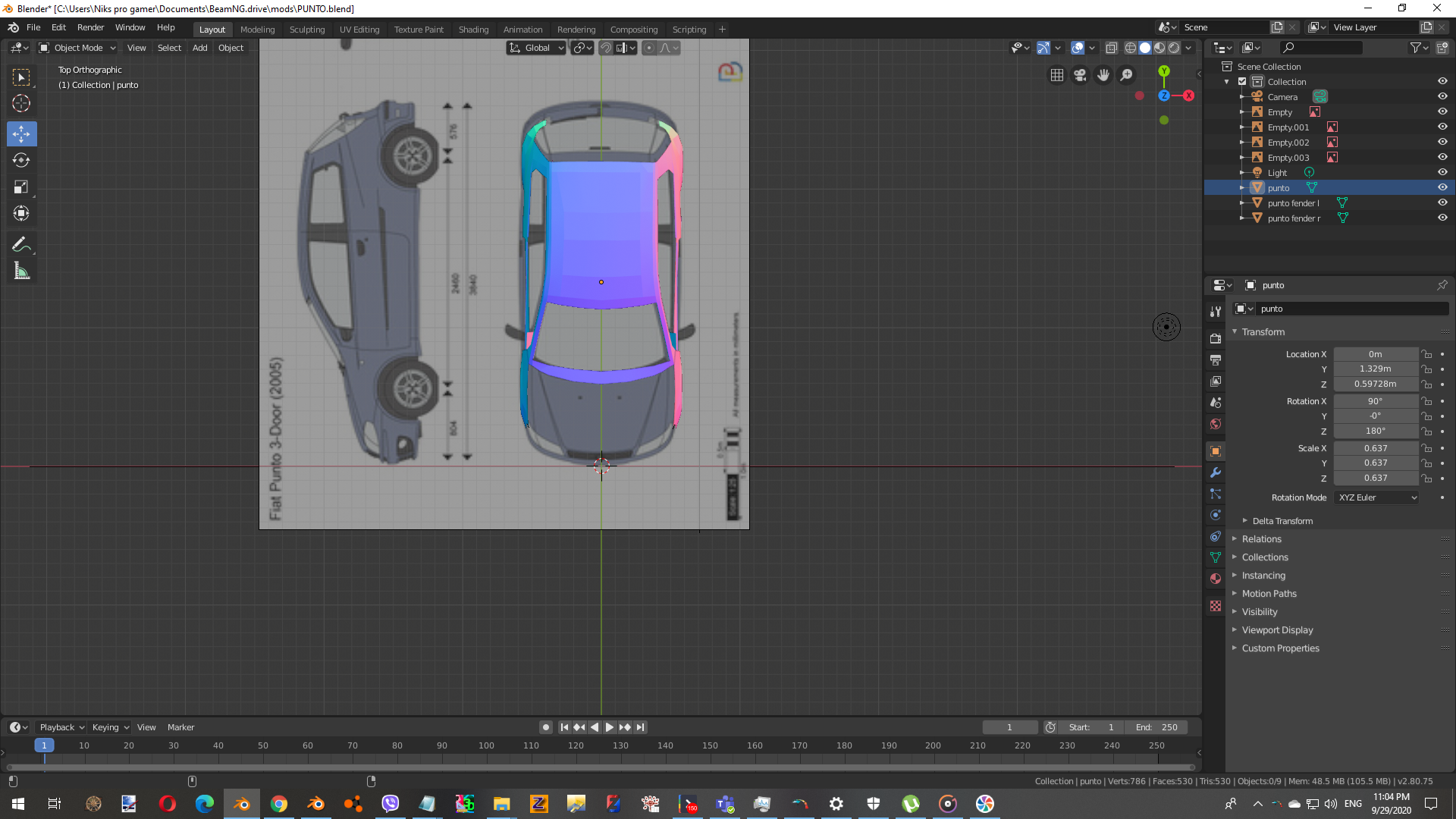Open the Keying dropdown in timeline

pyautogui.click(x=110, y=727)
